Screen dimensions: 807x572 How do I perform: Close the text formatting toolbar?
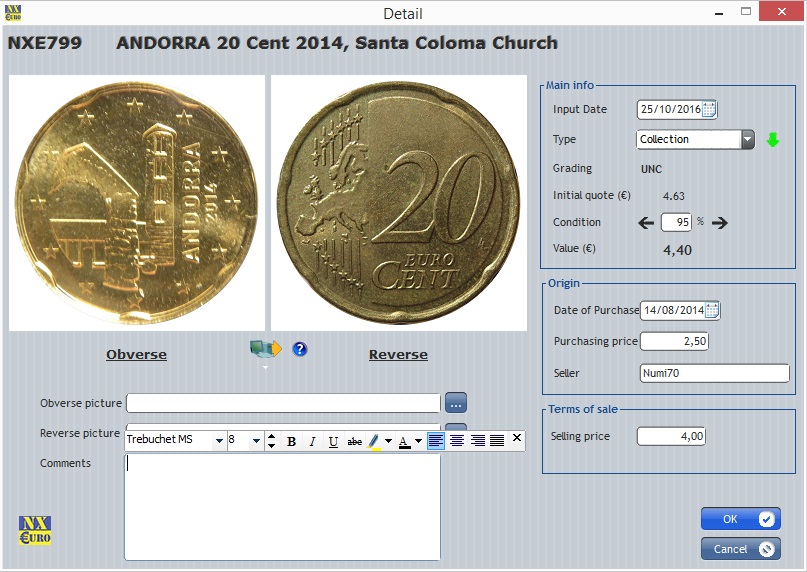[x=517, y=438]
